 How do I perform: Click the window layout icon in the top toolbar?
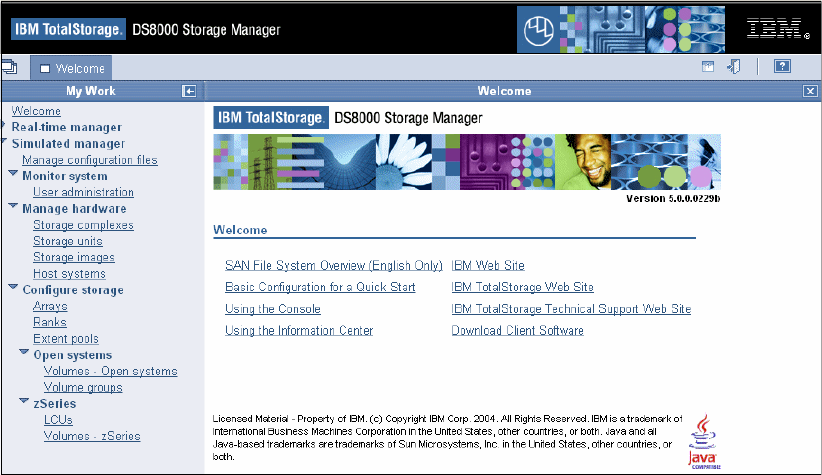[x=708, y=66]
